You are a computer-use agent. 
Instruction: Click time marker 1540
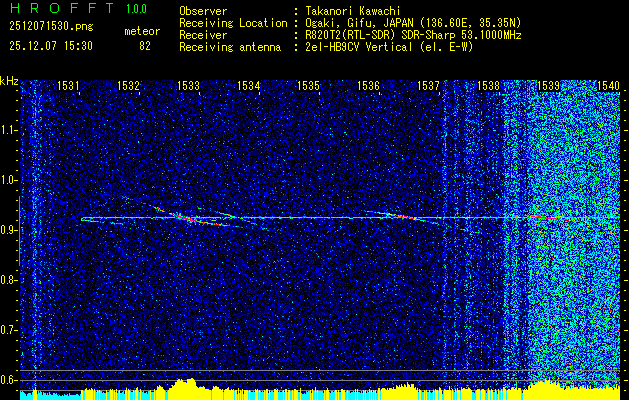point(608,86)
